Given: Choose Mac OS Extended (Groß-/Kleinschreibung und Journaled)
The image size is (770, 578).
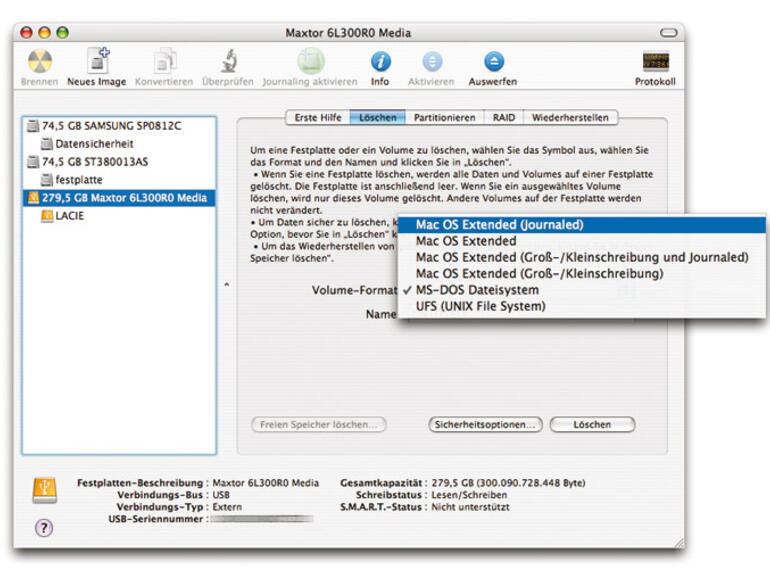Looking at the screenshot, I should 581,257.
